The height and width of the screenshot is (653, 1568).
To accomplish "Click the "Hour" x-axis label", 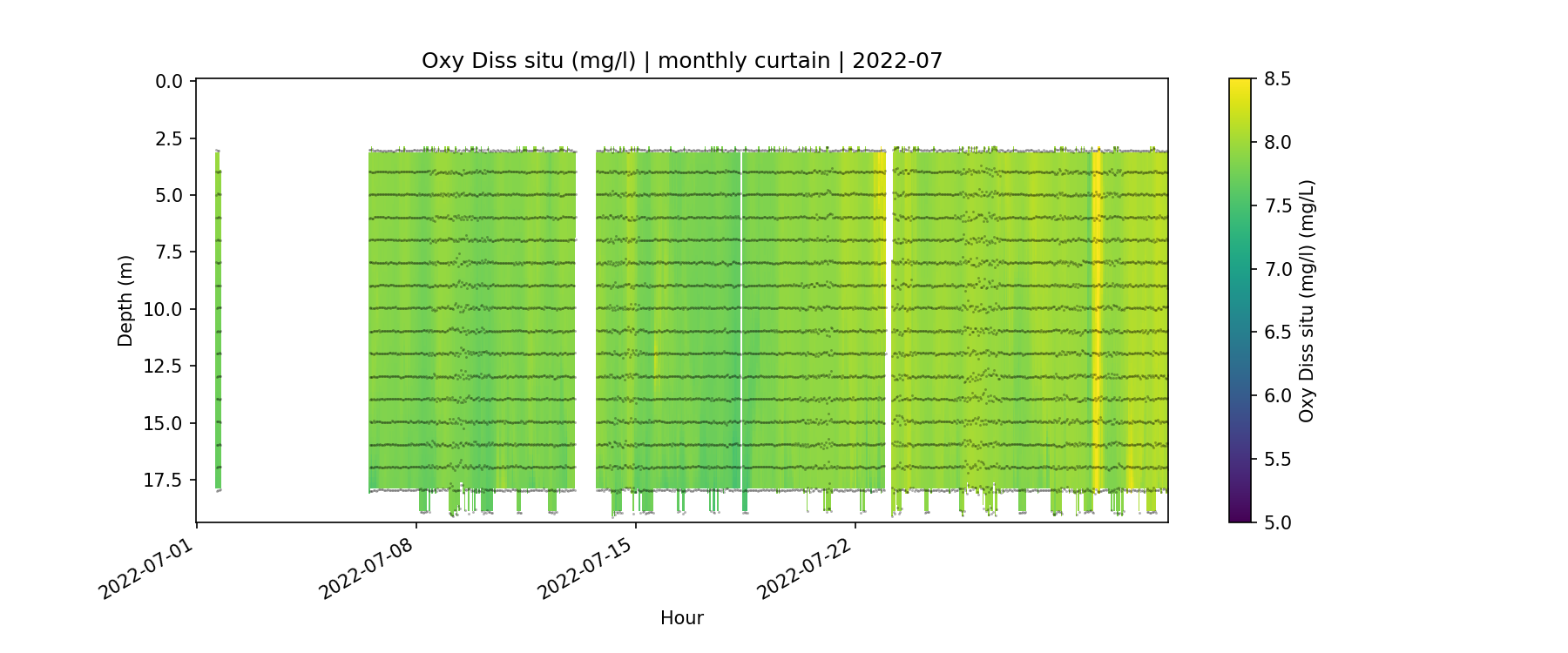I will tap(681, 618).
